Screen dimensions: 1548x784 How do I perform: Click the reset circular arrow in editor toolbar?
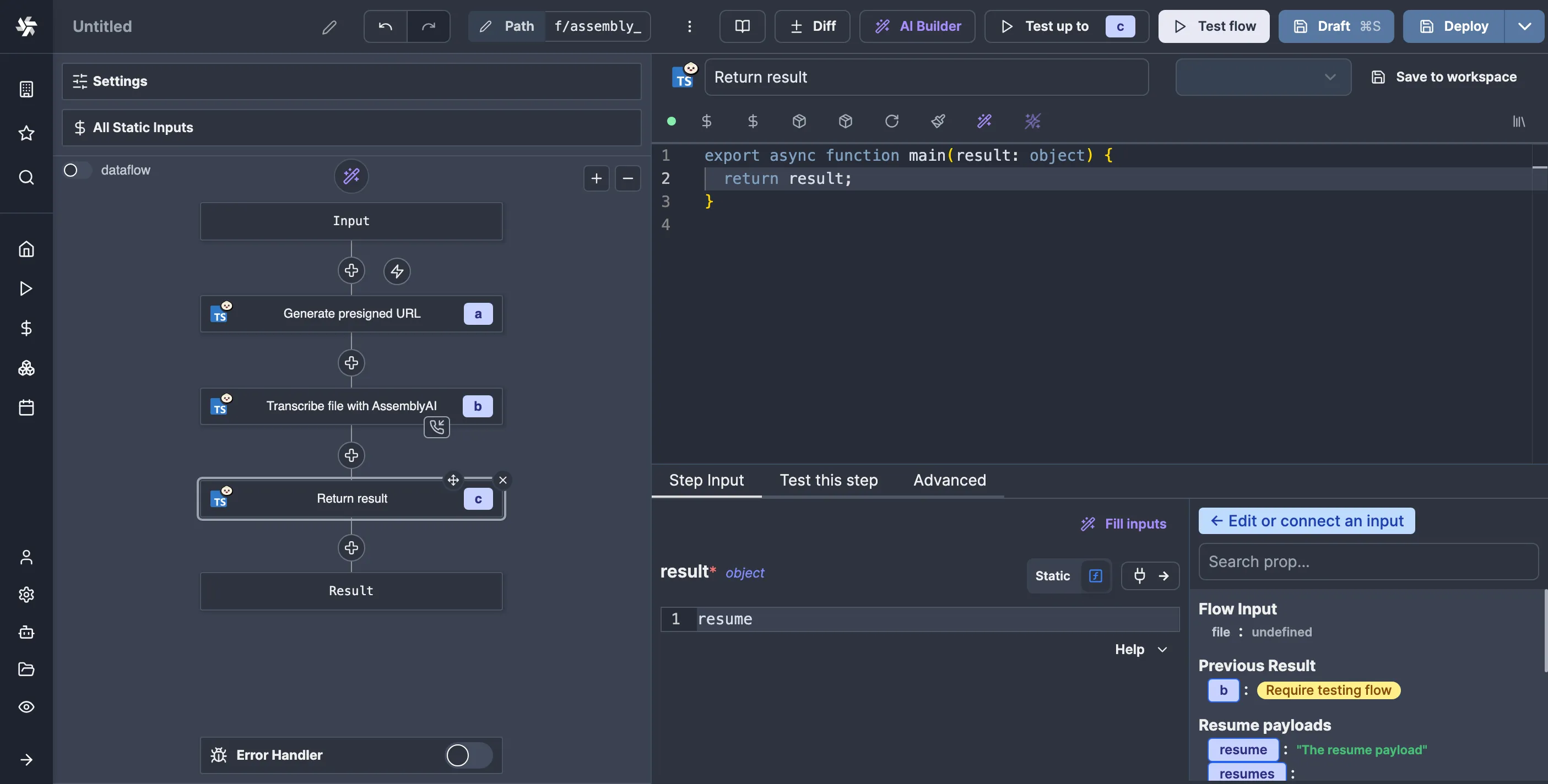click(x=892, y=121)
